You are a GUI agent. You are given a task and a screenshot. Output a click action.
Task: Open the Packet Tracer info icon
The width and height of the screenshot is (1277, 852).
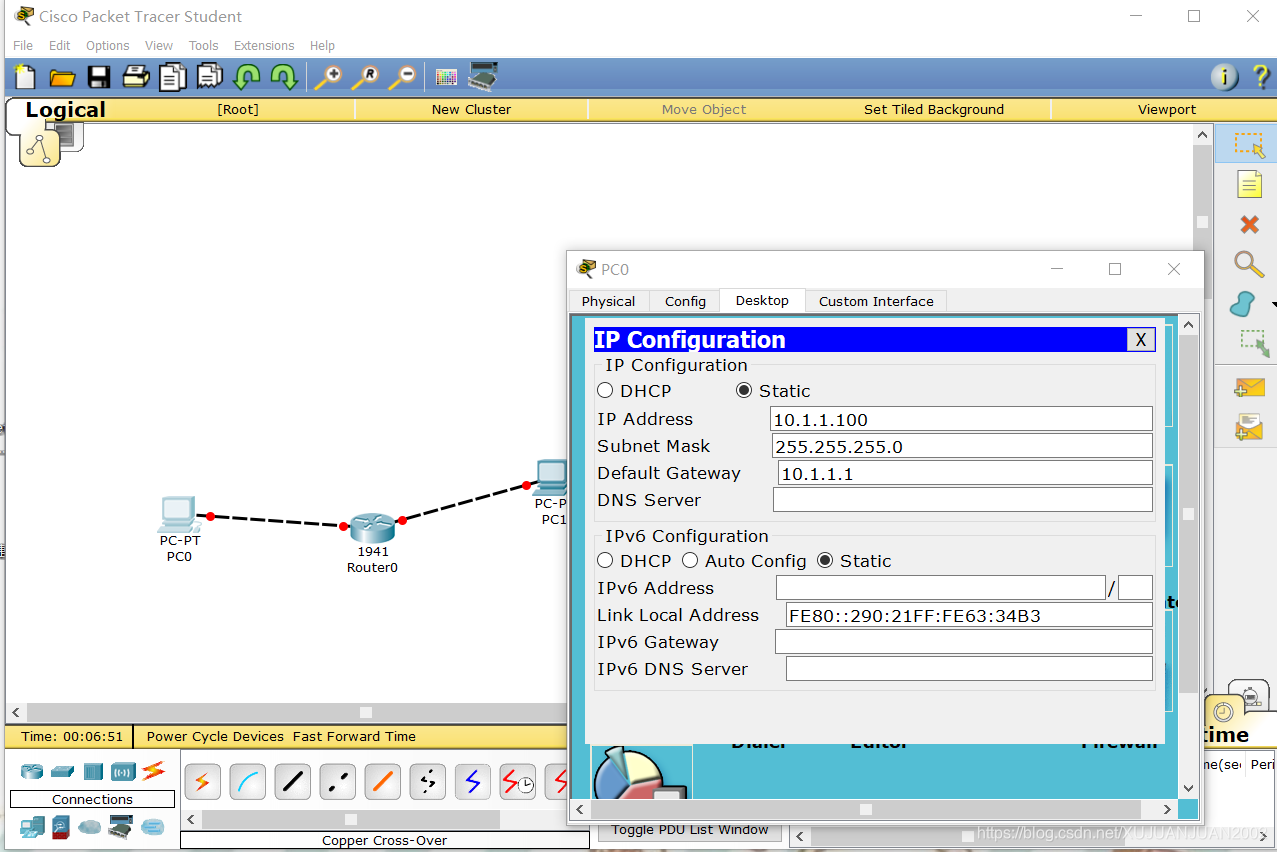pos(1224,77)
